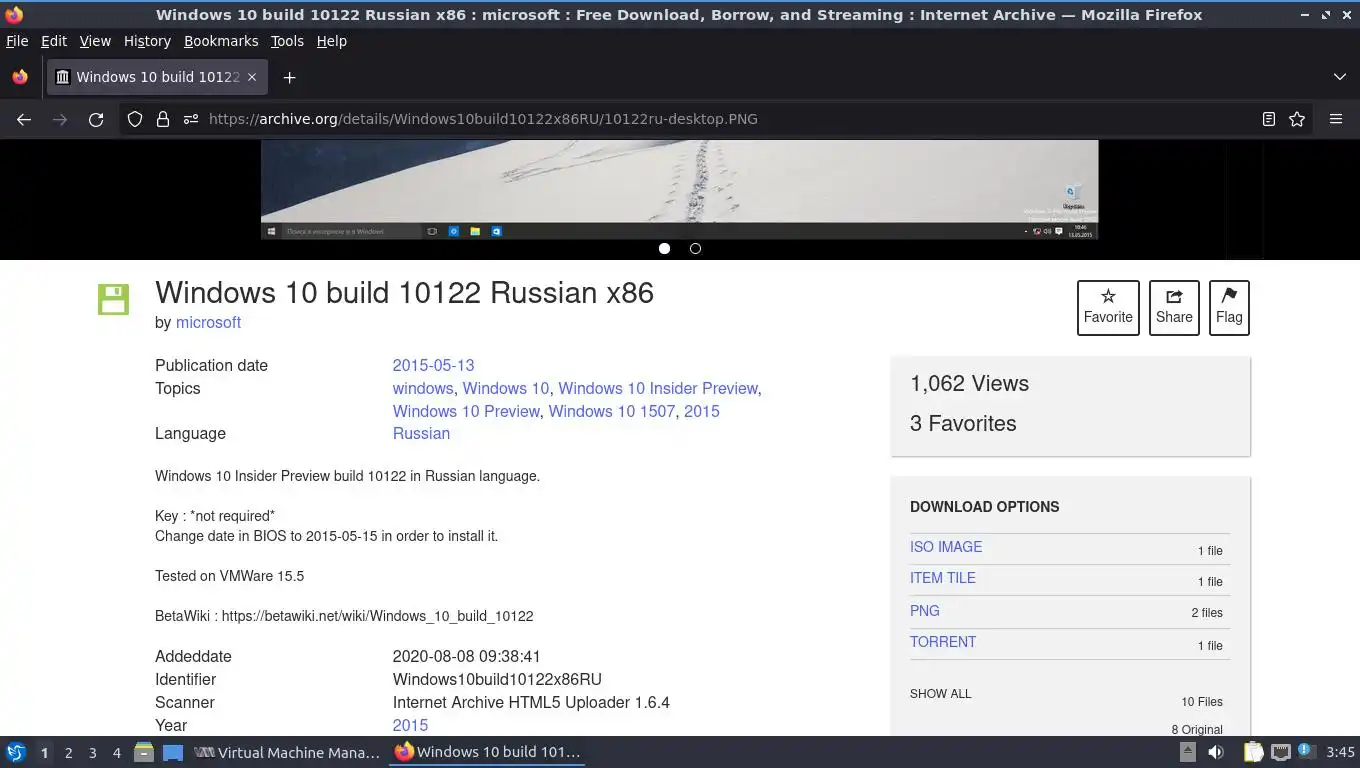1360x768 pixels.
Task: Click the Windows 10 desktop screenshot preview
Action: (679, 189)
